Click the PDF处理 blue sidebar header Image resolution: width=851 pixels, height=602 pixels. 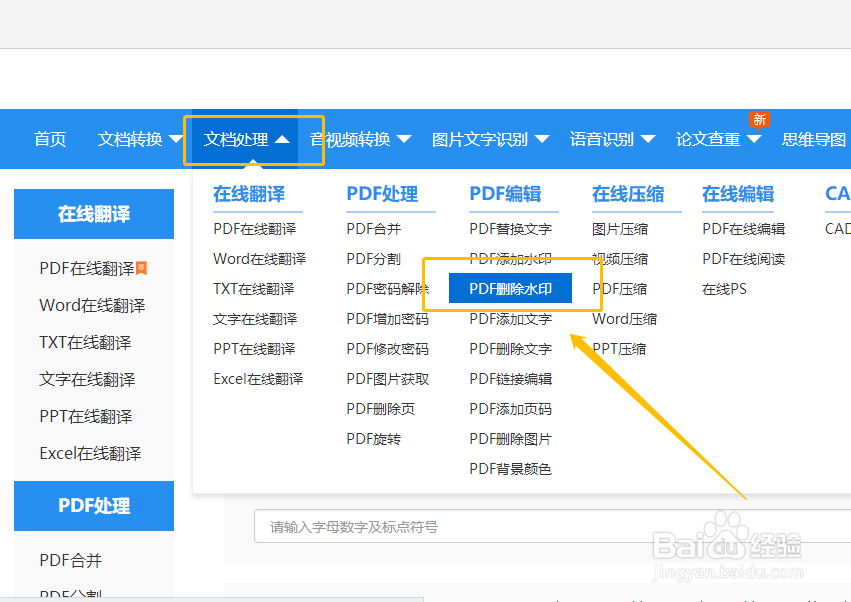(93, 506)
